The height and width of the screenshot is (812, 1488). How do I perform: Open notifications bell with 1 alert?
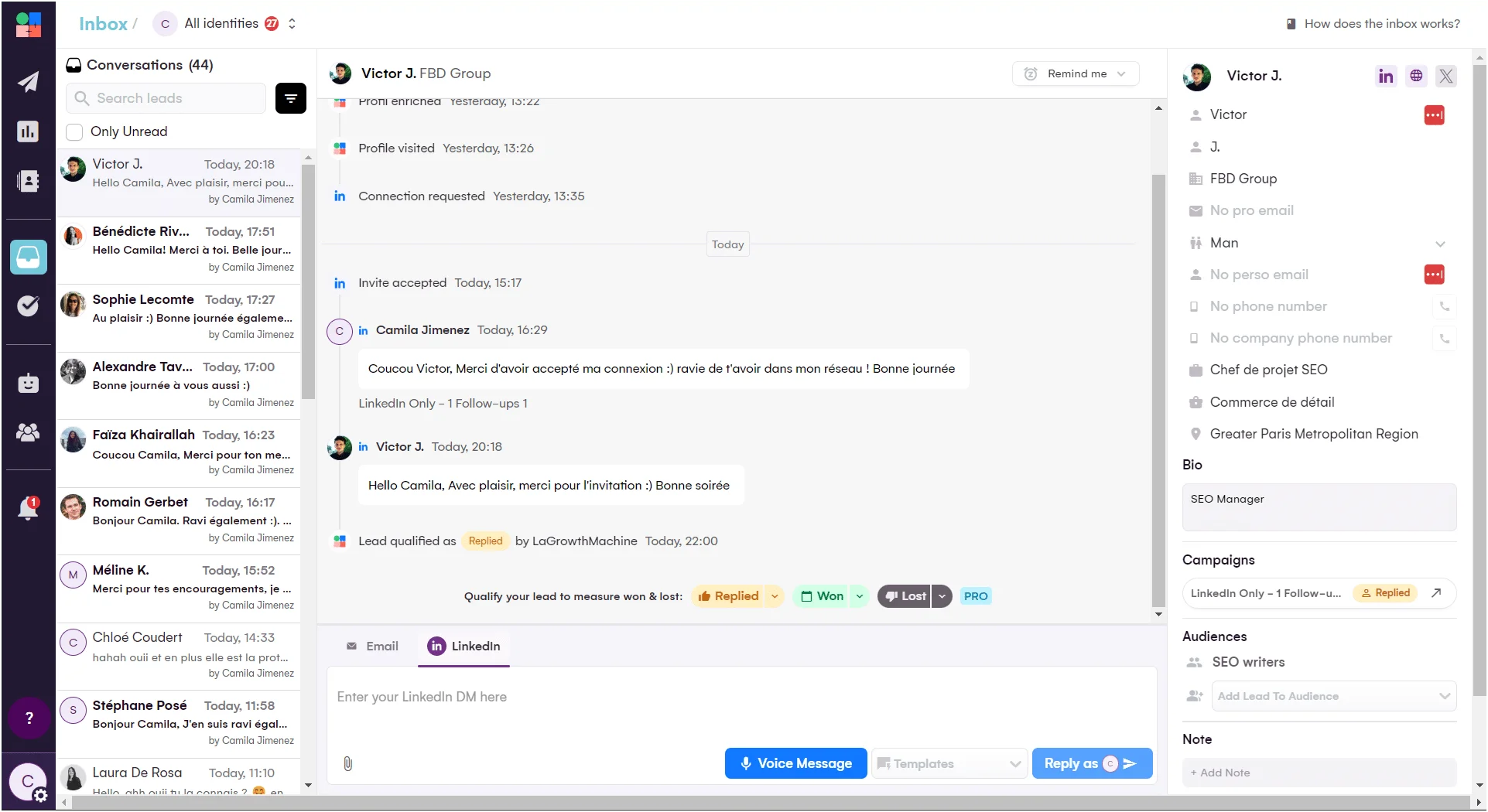tap(28, 508)
